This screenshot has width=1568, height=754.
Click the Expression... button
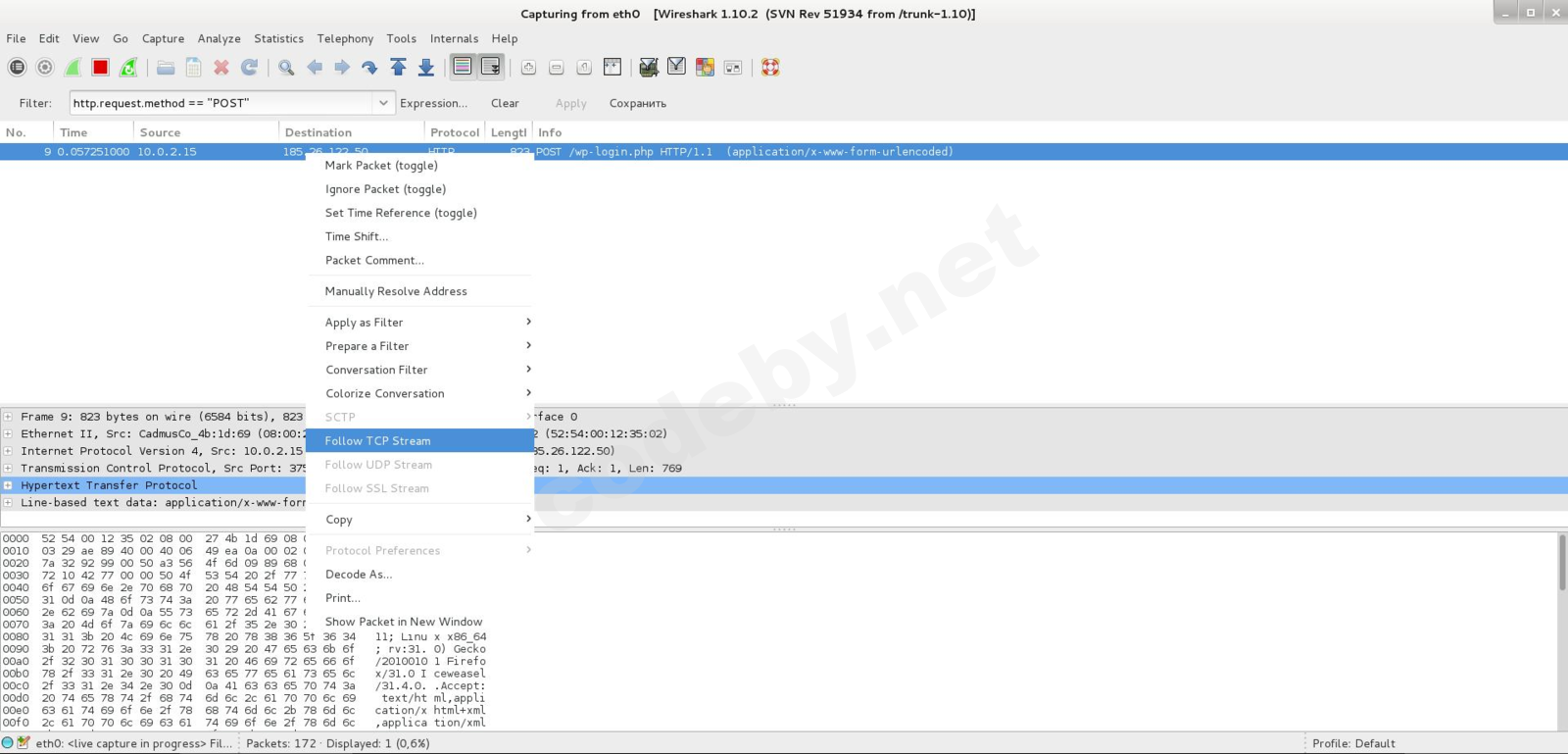tap(433, 103)
